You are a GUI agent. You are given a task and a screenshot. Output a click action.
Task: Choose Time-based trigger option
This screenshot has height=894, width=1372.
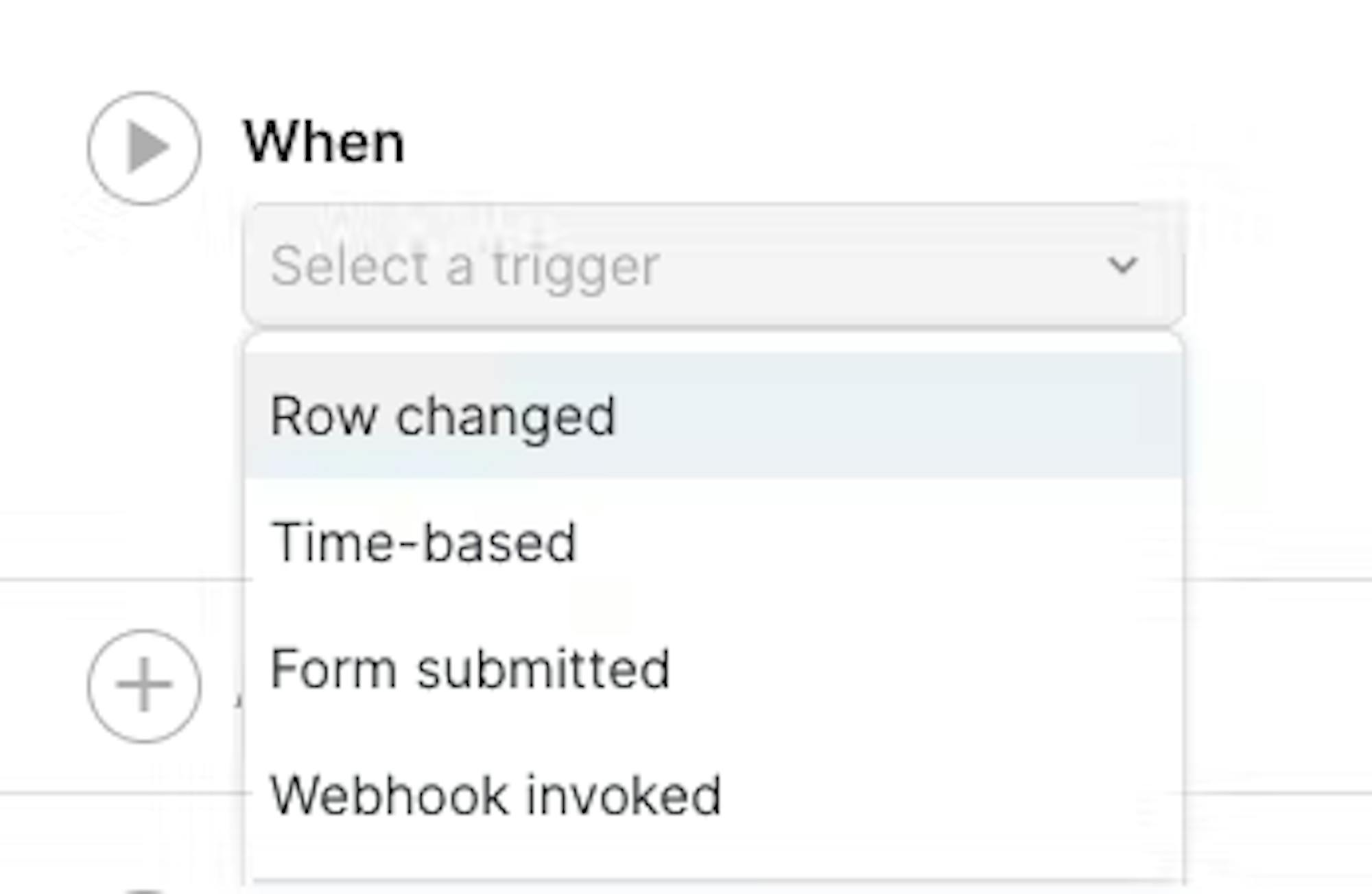(713, 542)
